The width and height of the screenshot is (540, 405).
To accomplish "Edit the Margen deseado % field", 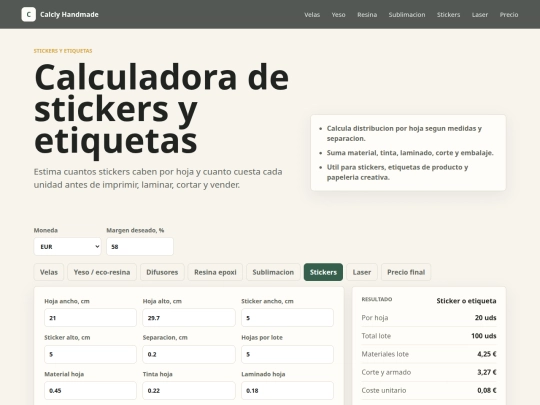I will [x=140, y=247].
